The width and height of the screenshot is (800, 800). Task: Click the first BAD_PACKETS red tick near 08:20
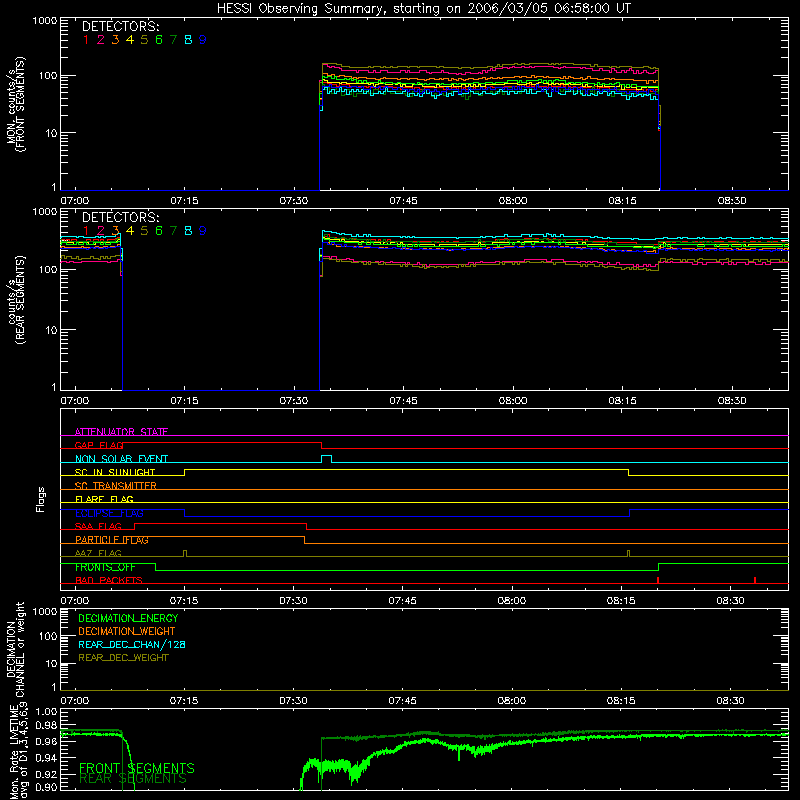coord(658,580)
